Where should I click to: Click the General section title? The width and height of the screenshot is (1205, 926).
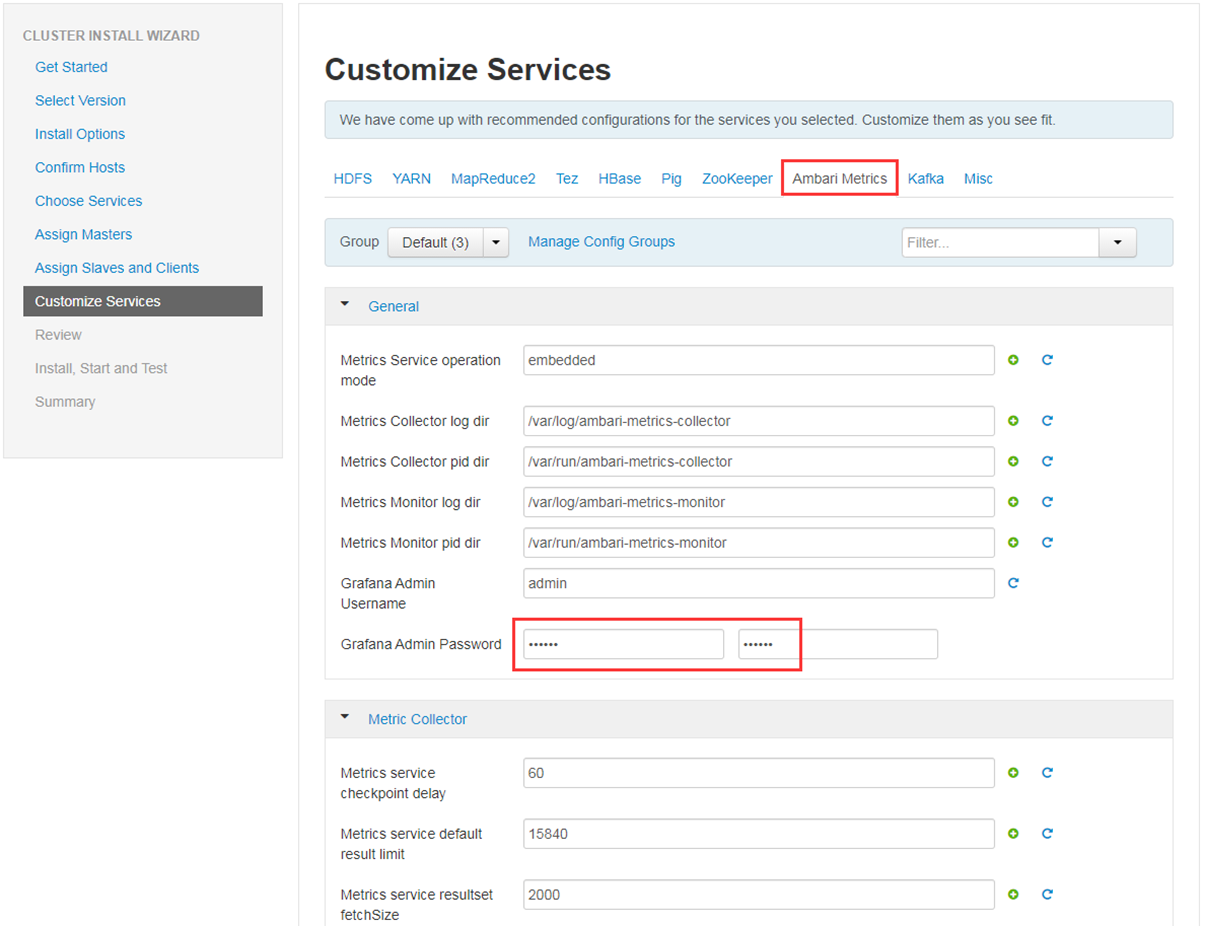pos(393,306)
